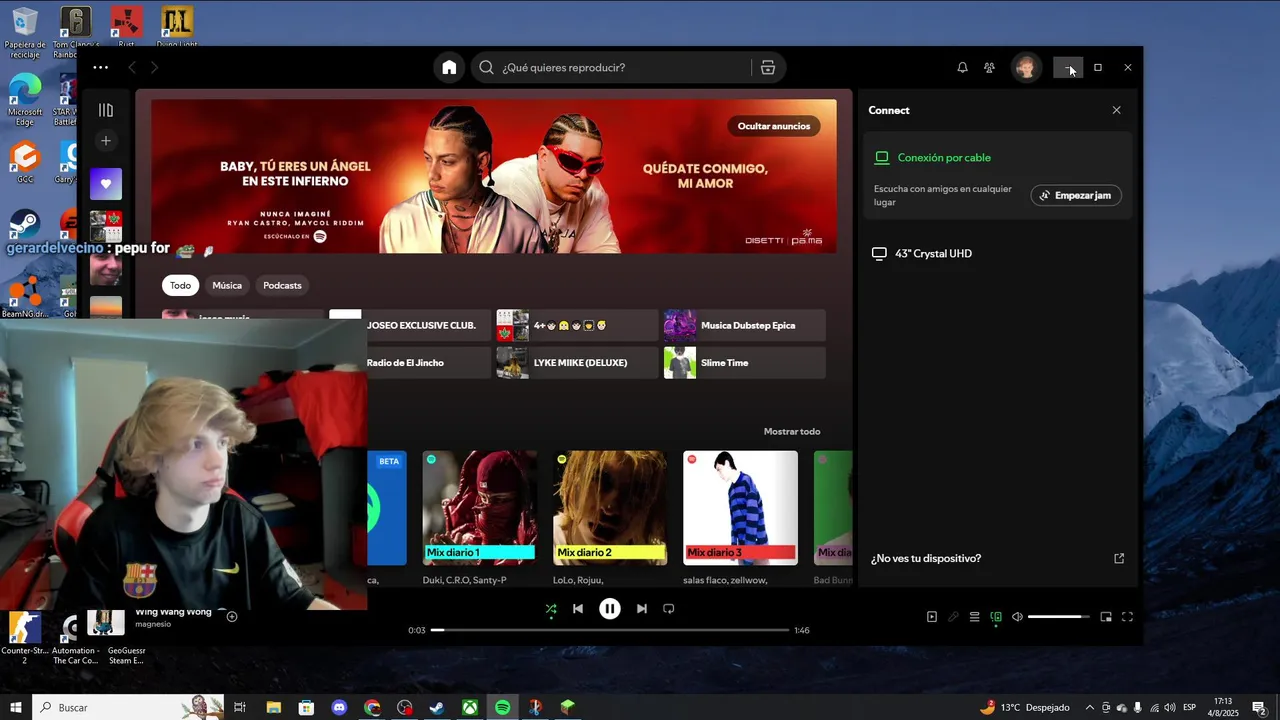Add current song to Liked Songs

pos(232,616)
